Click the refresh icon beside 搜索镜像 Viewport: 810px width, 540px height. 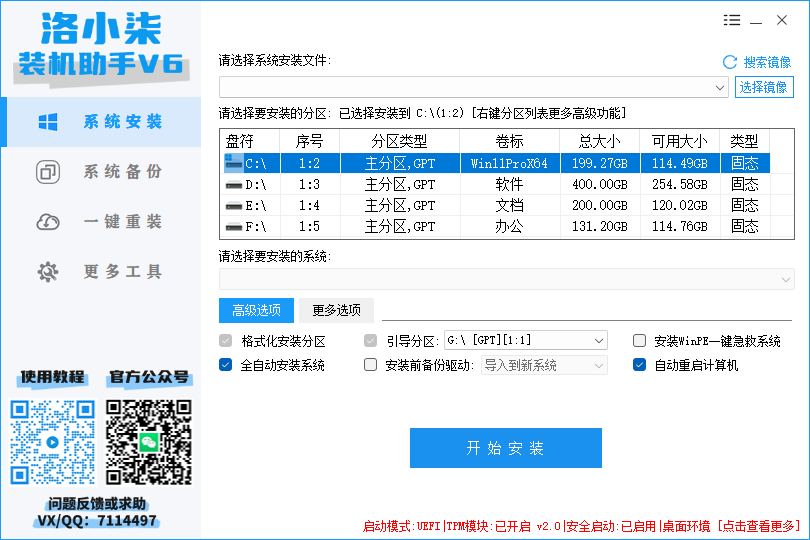click(729, 62)
